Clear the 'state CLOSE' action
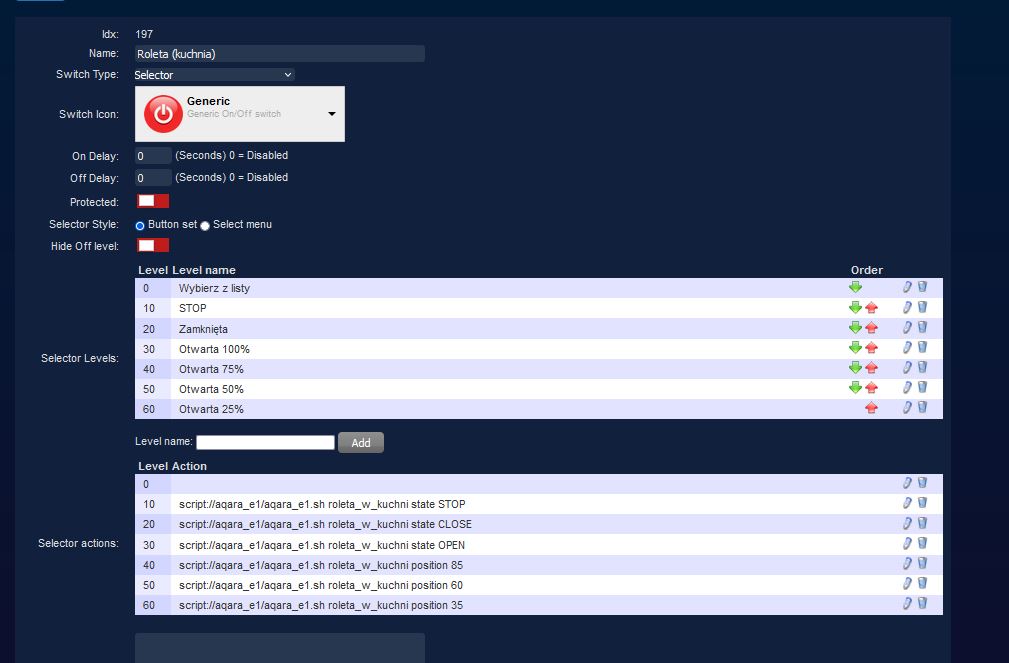Image resolution: width=1009 pixels, height=663 pixels. coord(922,523)
